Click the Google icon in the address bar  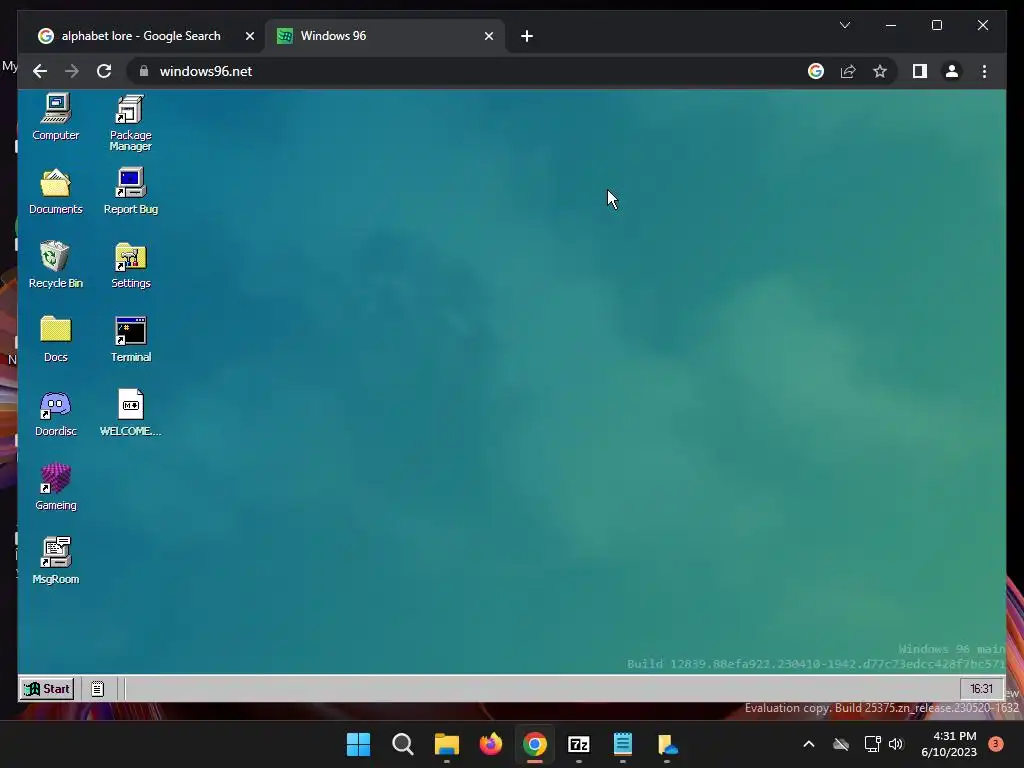(x=816, y=71)
